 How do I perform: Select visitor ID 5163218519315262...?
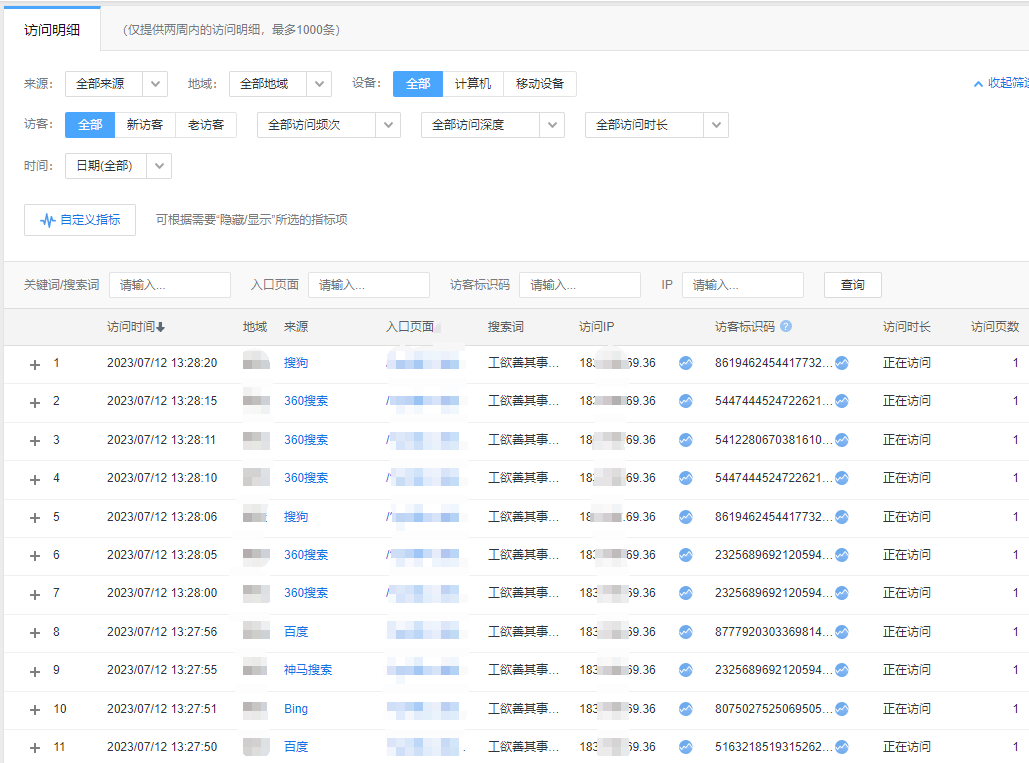tap(774, 747)
